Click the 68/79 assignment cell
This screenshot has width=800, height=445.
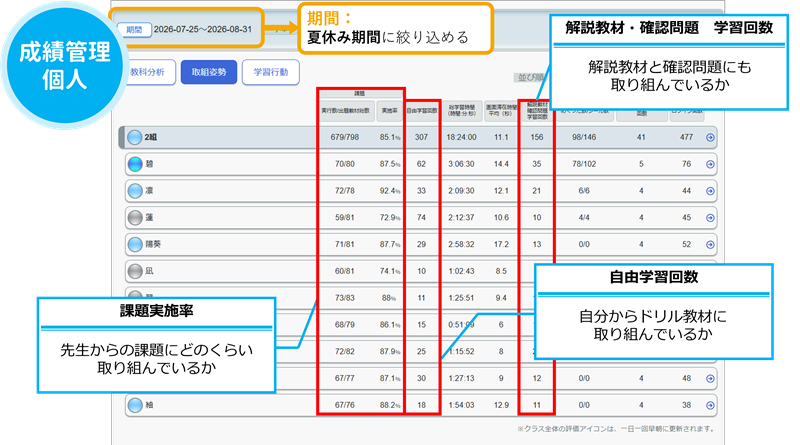coord(345,325)
